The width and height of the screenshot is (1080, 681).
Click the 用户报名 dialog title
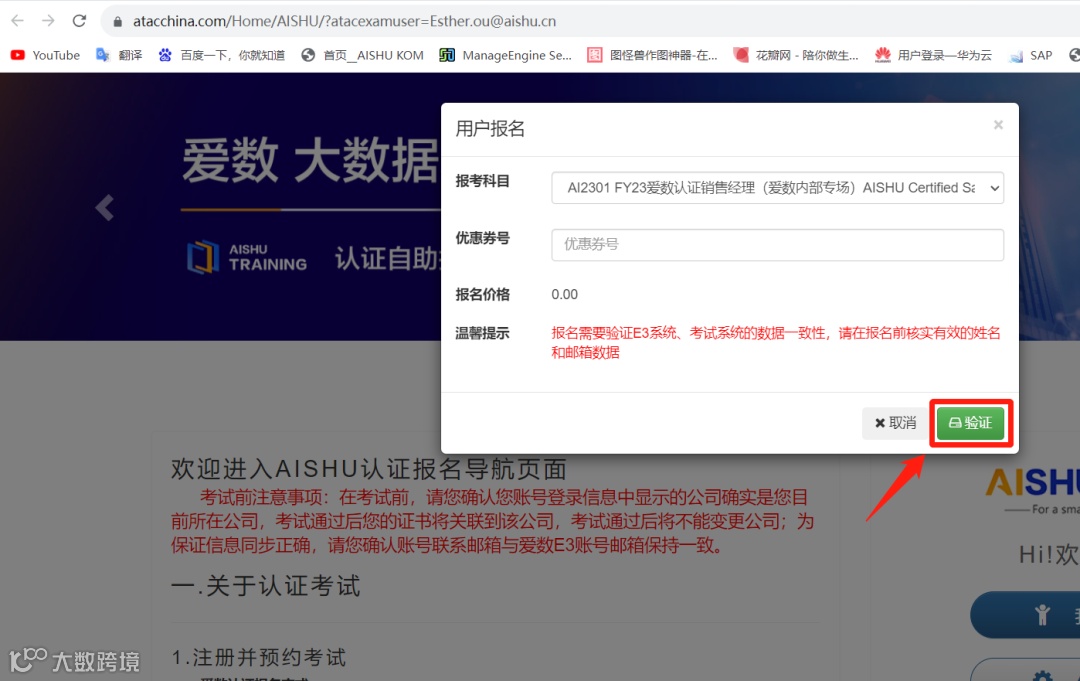(490, 129)
